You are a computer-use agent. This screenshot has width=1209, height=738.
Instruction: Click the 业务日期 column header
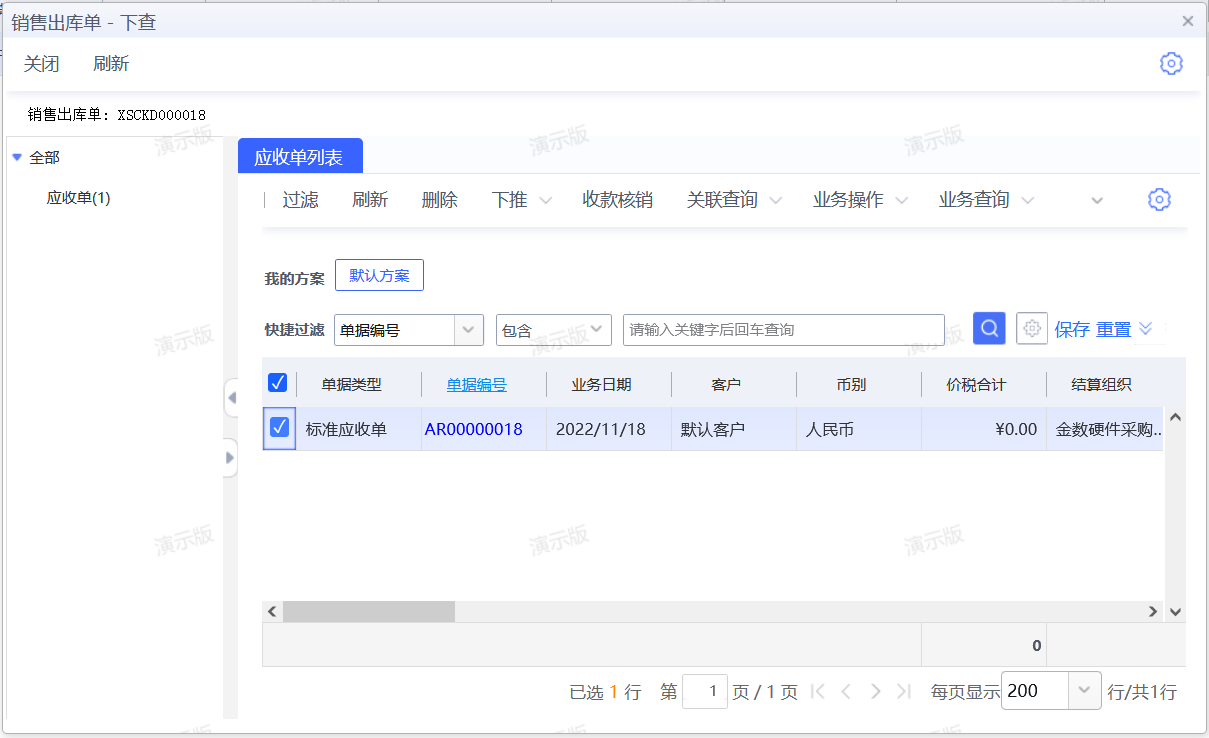click(x=601, y=384)
